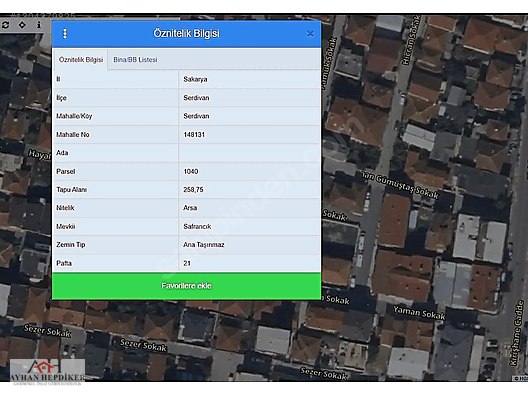528x396 pixels.
Task: Select the Mahalle No value 148131
Action: coord(194,135)
